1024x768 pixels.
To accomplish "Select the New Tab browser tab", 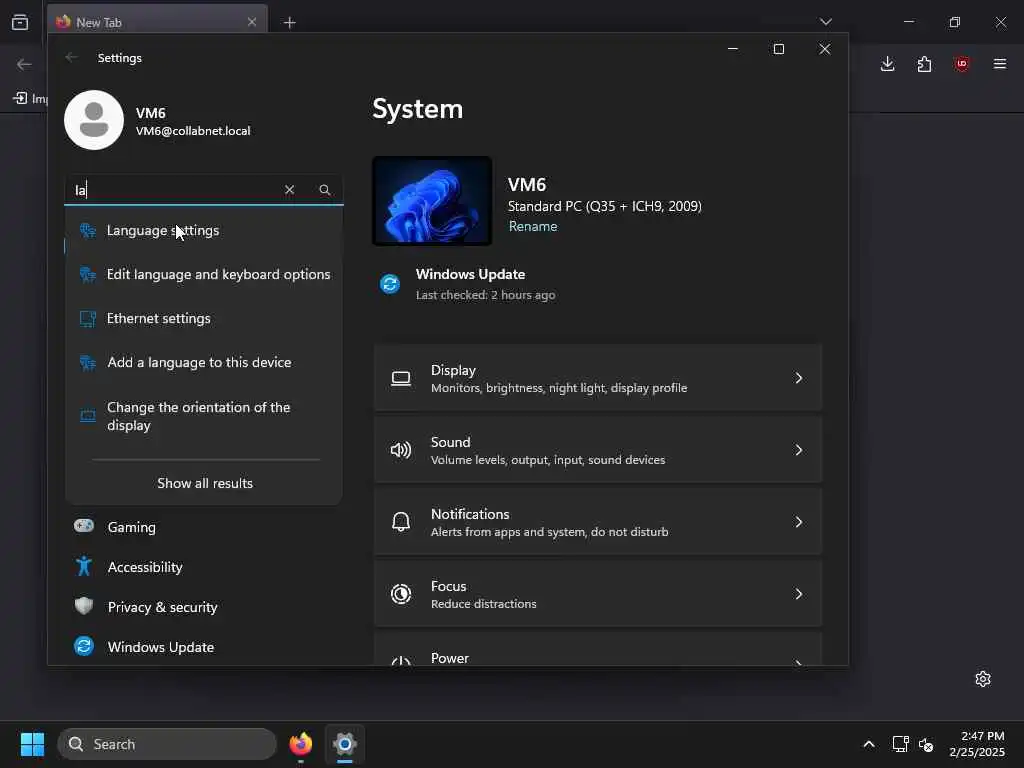I will click(x=157, y=22).
